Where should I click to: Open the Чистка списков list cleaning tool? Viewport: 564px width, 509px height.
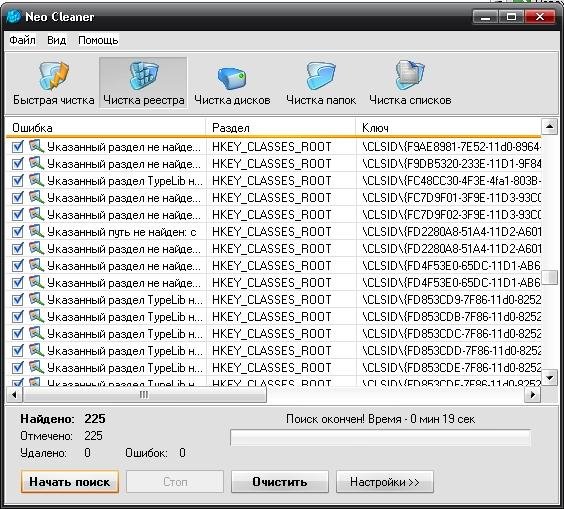point(410,83)
